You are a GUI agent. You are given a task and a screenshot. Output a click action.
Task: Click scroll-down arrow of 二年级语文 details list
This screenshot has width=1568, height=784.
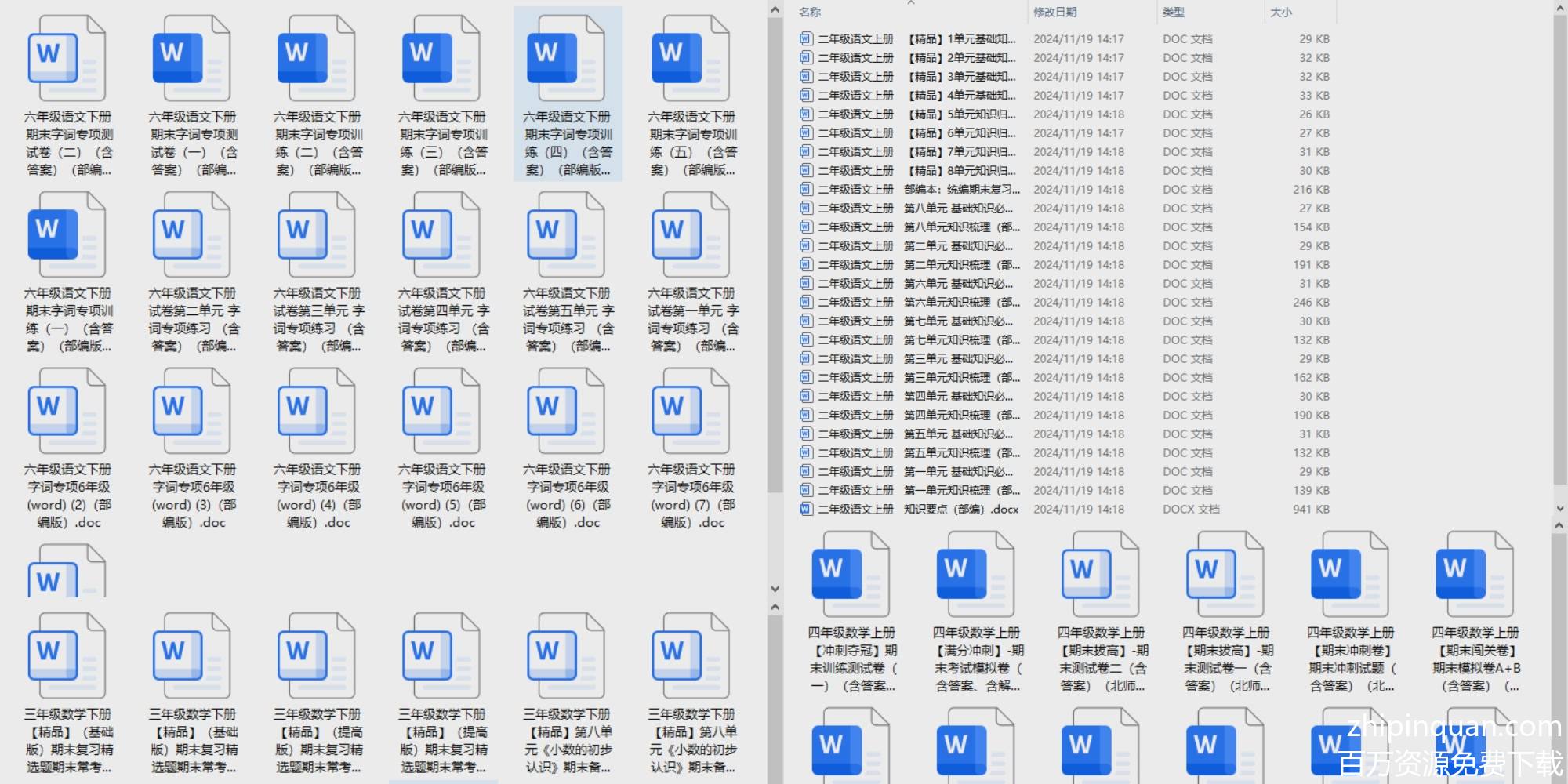[1559, 509]
